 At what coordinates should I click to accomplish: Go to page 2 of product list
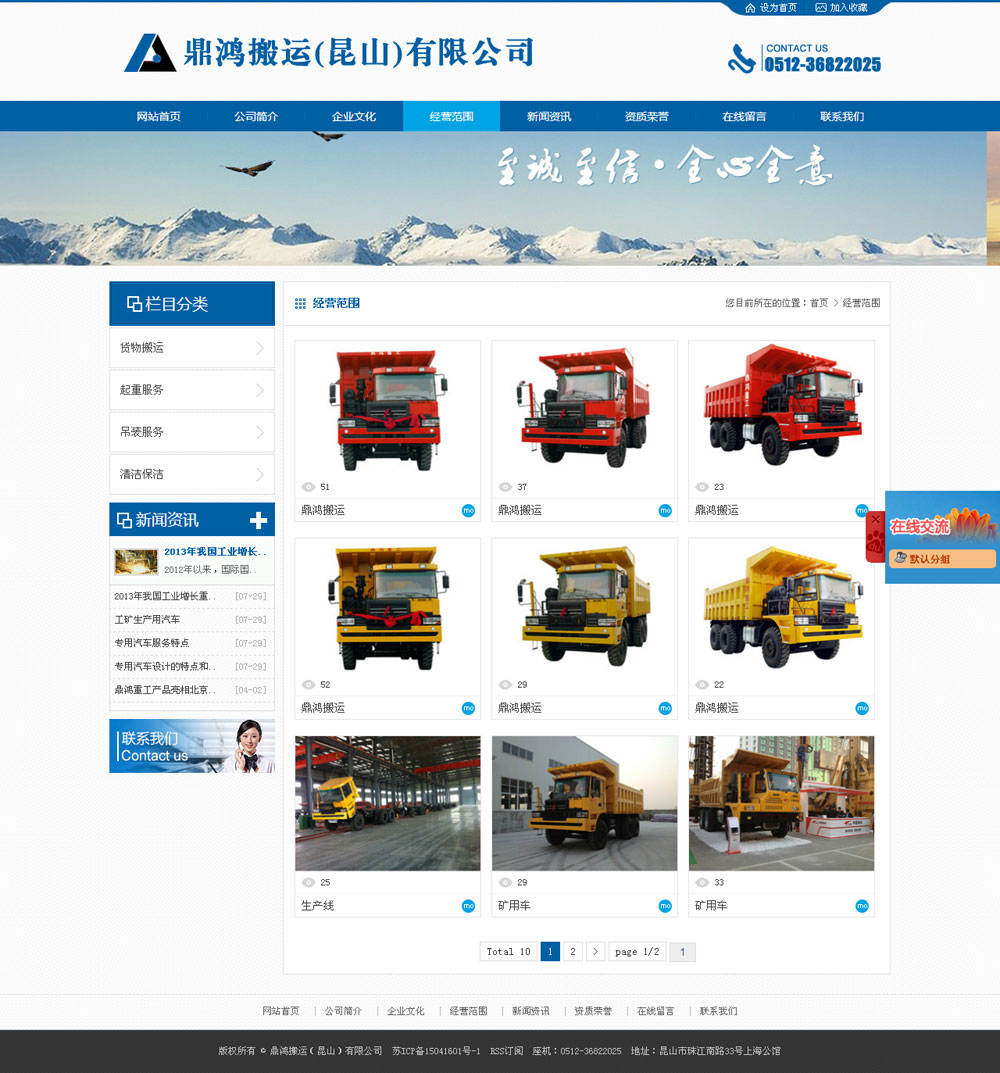pyautogui.click(x=572, y=952)
